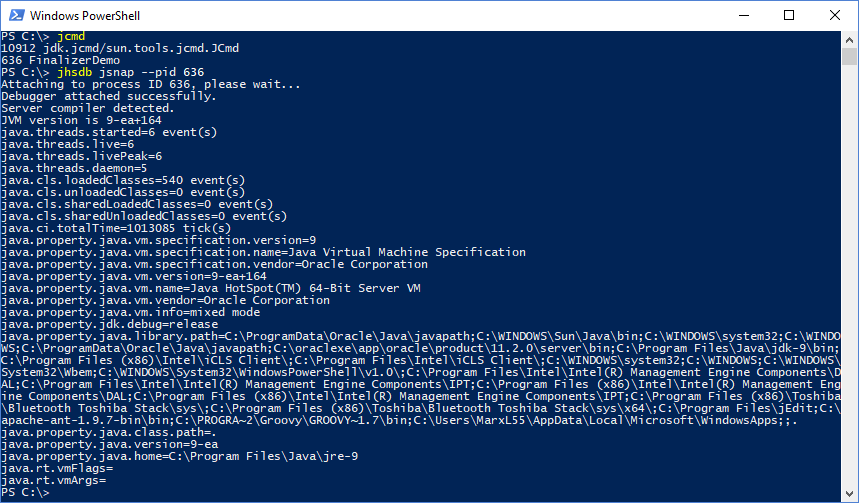
Task: Click the empty scrollbar track below the thumb
Action: click(x=849, y=274)
